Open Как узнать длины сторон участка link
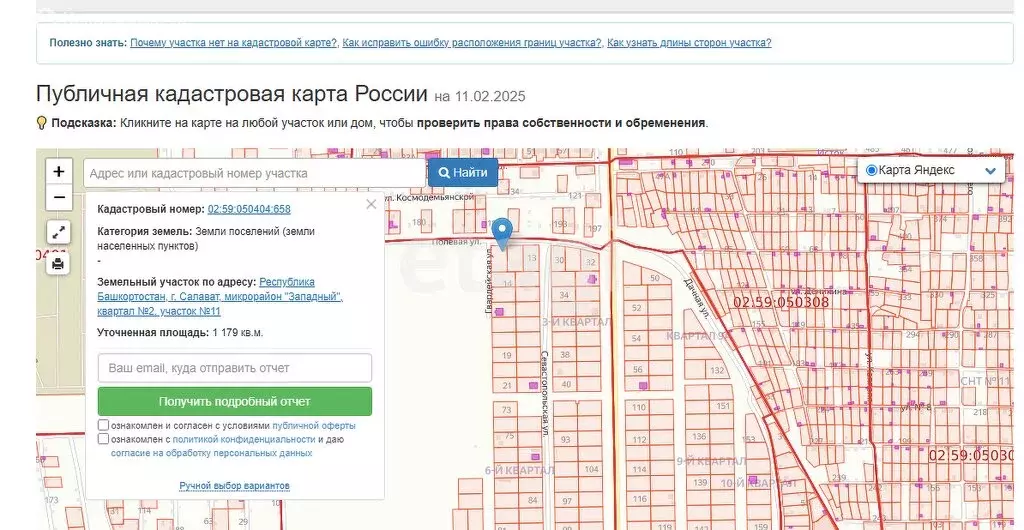The height and width of the screenshot is (530, 1024). click(689, 43)
